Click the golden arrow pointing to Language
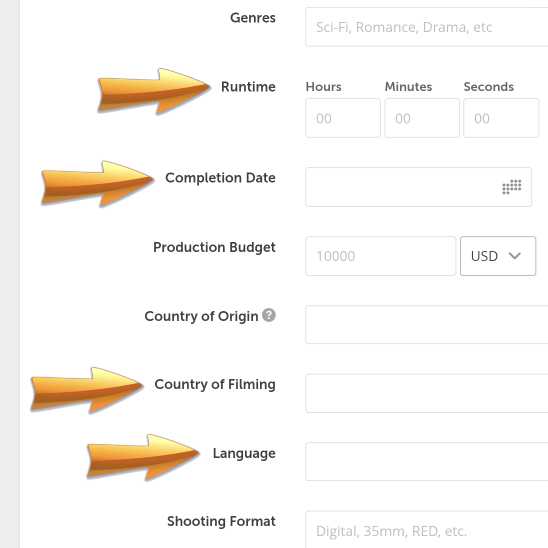548x548 pixels. coord(143,457)
